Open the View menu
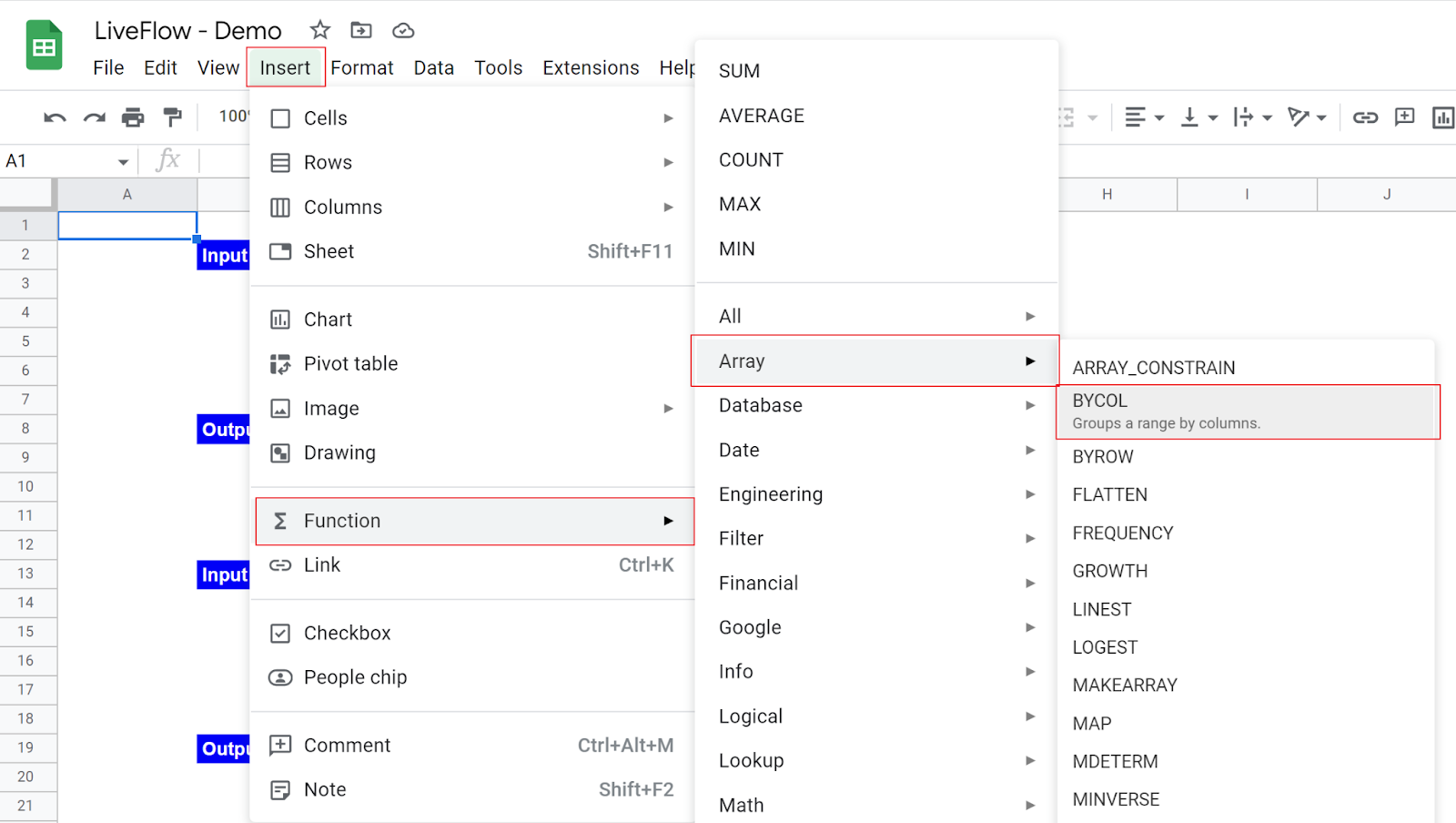Image resolution: width=1456 pixels, height=823 pixels. [218, 67]
